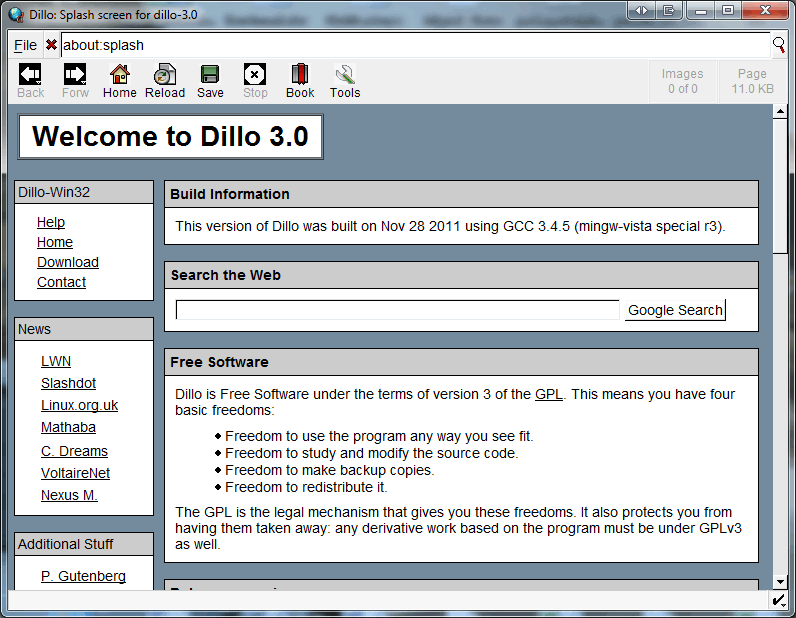Open the Slashdot news link
This screenshot has width=796, height=618.
[69, 383]
